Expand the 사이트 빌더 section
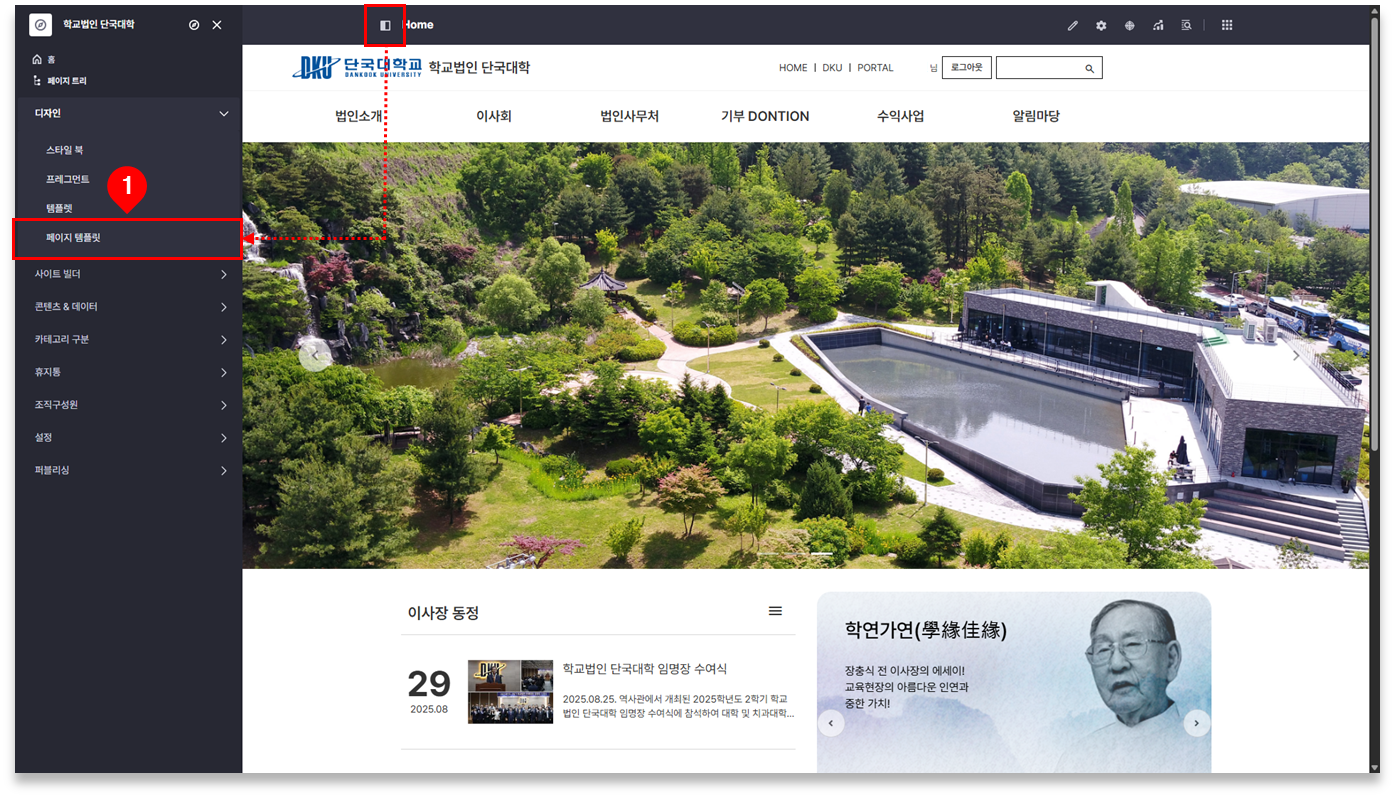The height and width of the screenshot is (798, 1395). click(223, 274)
